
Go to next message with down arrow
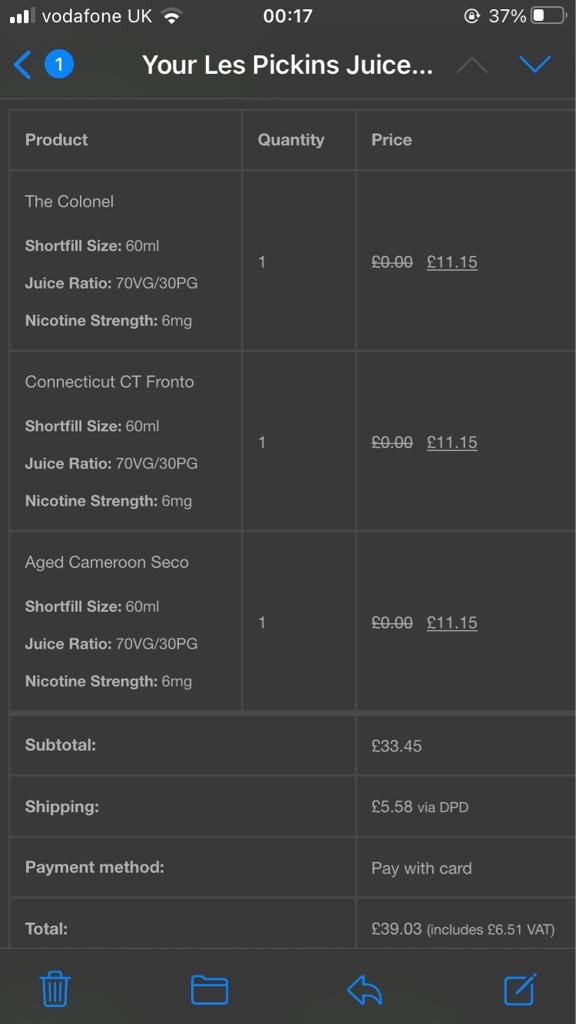point(535,64)
